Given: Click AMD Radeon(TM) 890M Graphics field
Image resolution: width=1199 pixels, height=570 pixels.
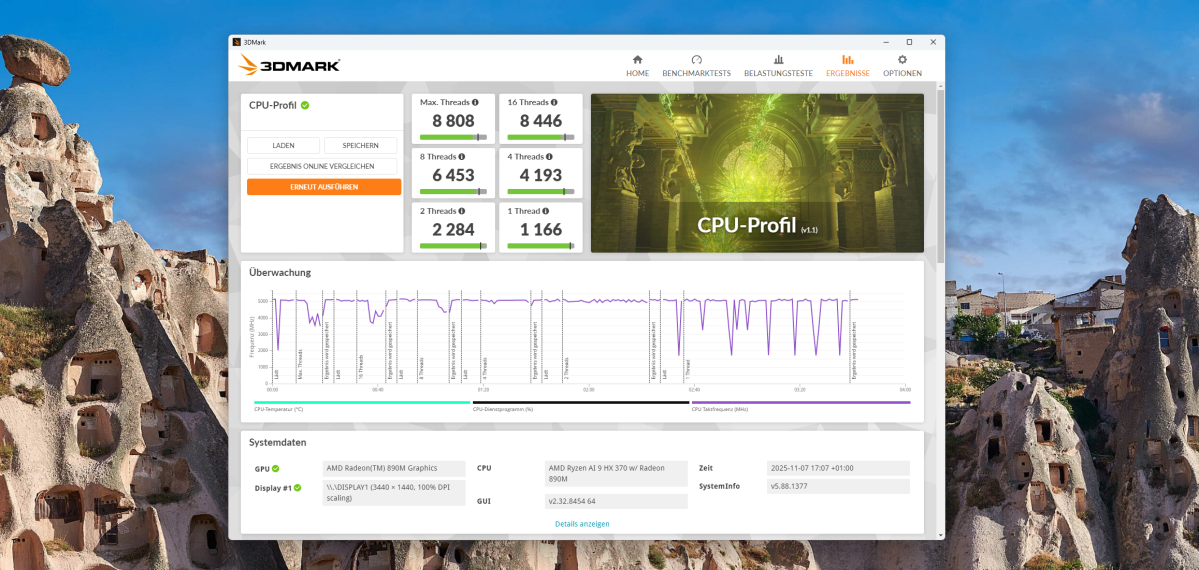Looking at the screenshot, I should coord(392,468).
